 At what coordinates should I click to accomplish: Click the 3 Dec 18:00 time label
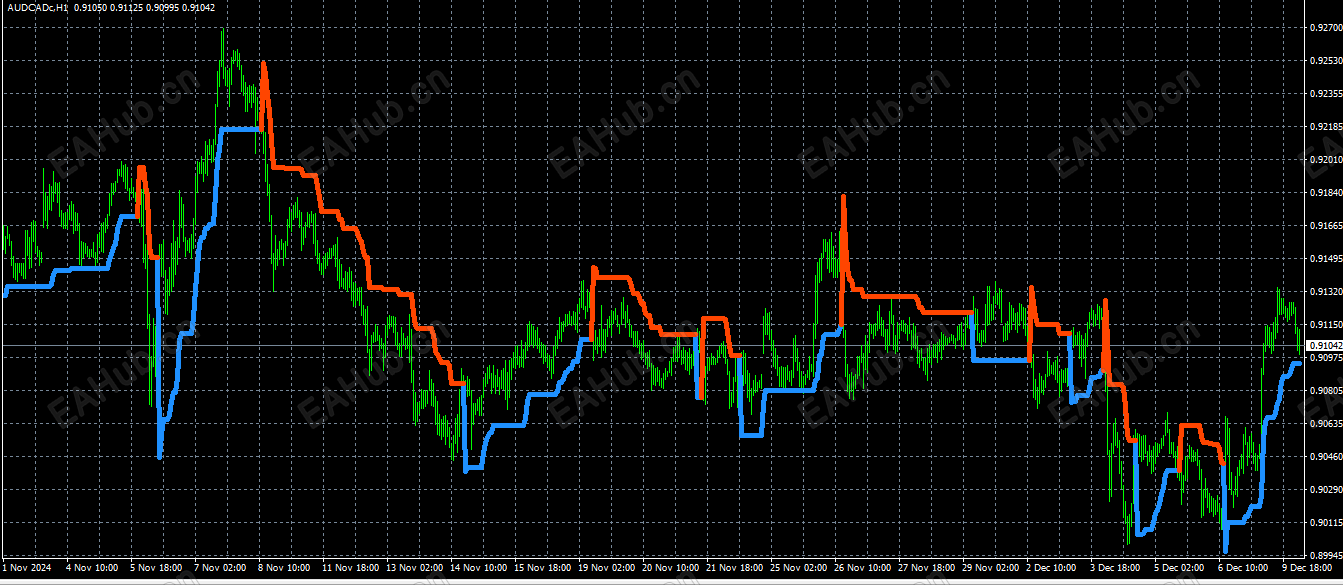click(x=1116, y=567)
